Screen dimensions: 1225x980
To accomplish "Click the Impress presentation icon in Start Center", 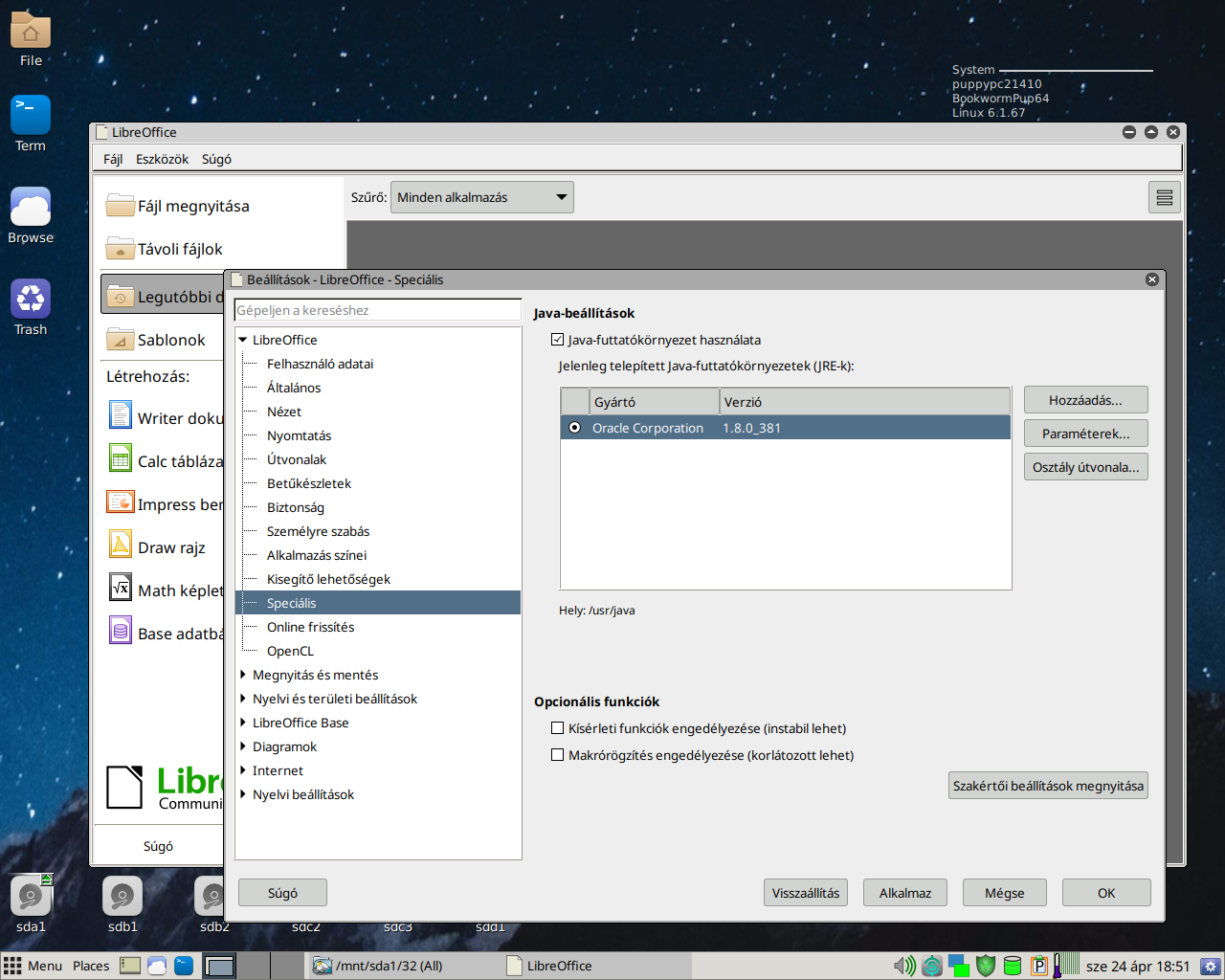I will pyautogui.click(x=121, y=501).
